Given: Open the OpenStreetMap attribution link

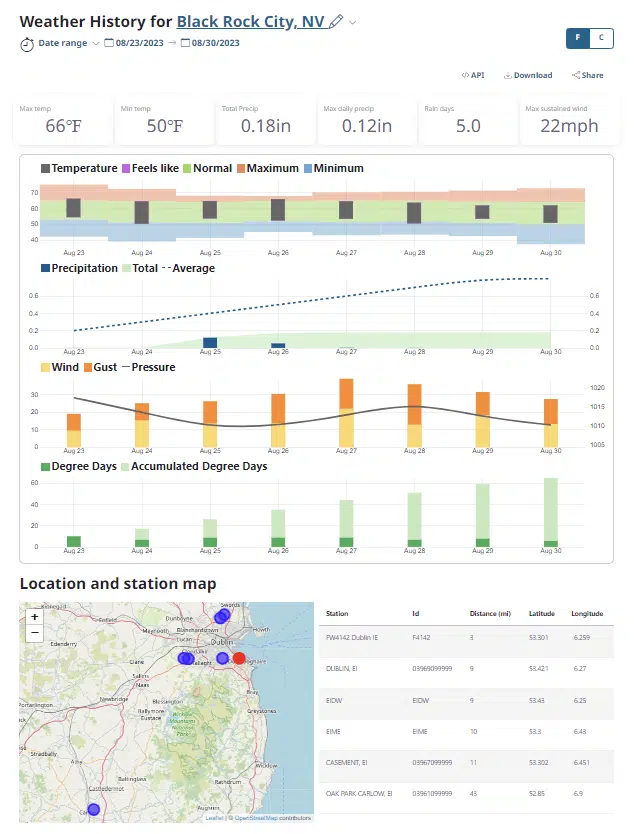Looking at the screenshot, I should pos(256,818).
